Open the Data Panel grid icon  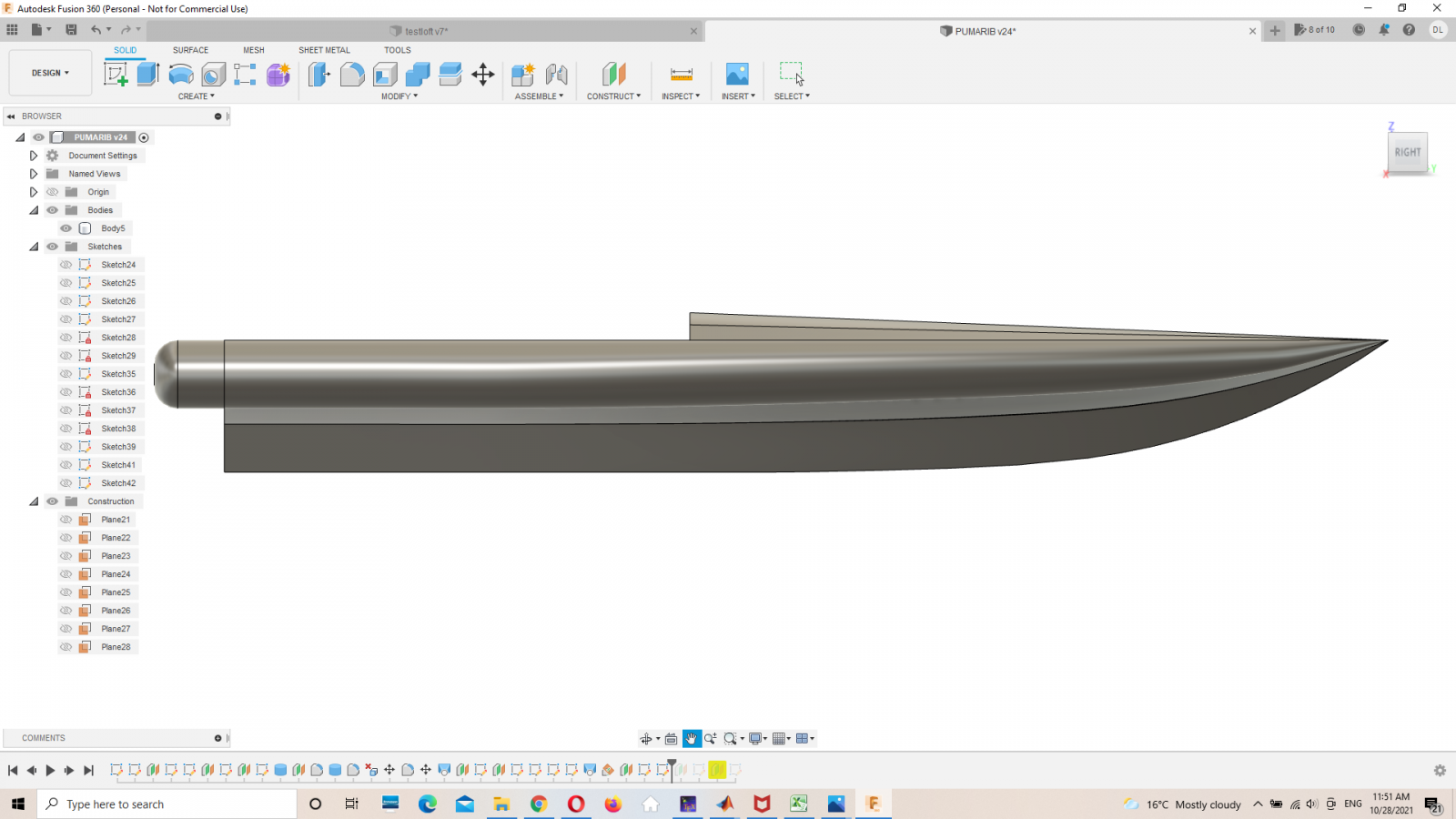point(12,30)
